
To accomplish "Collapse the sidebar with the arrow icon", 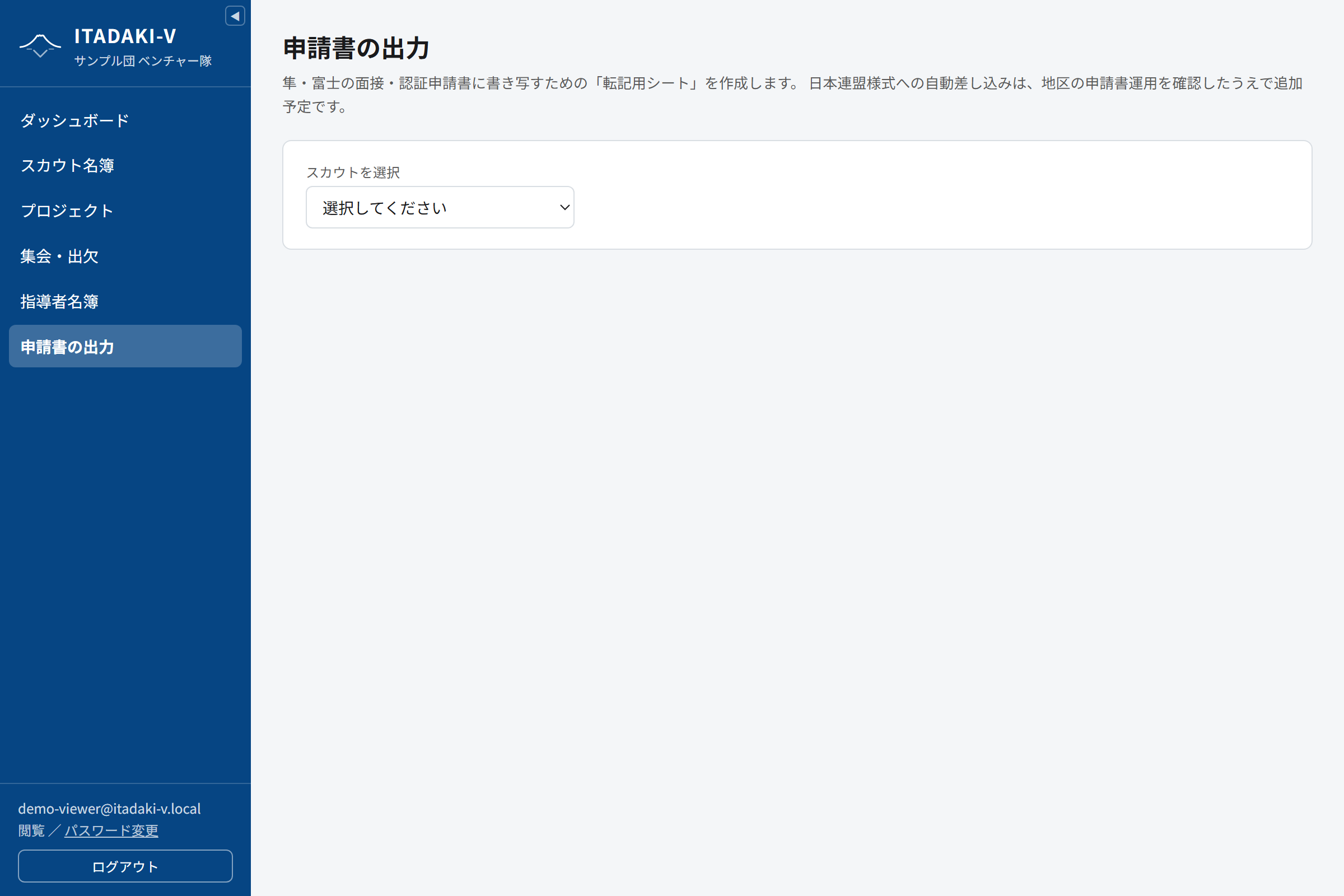I will click(235, 16).
